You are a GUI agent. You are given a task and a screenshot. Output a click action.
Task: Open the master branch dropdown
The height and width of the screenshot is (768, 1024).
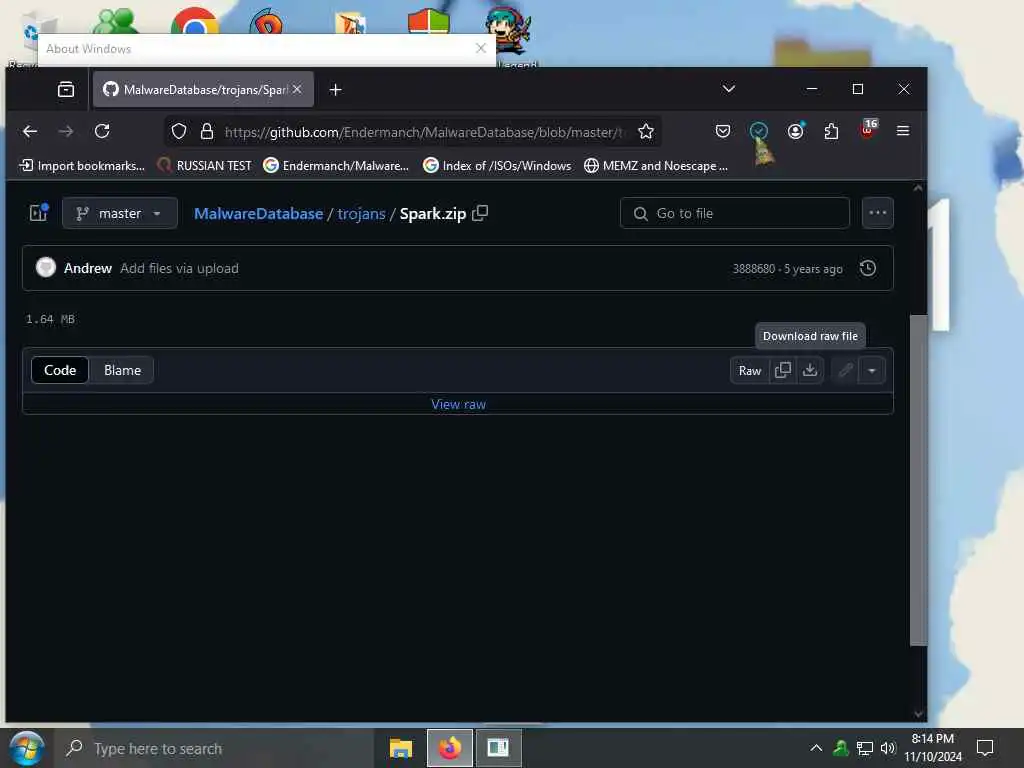tap(120, 214)
